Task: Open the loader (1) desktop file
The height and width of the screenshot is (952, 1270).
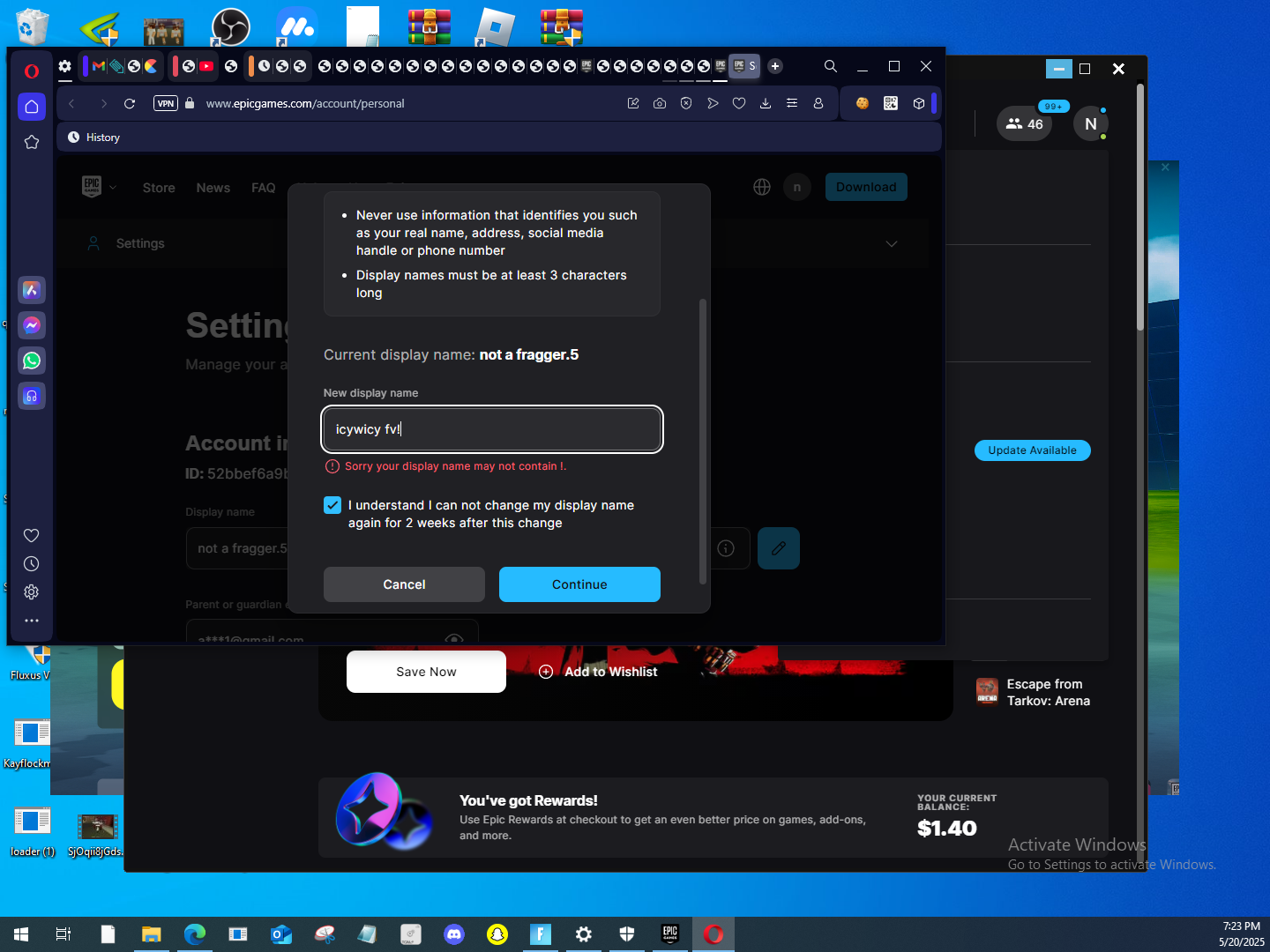Action: click(32, 832)
